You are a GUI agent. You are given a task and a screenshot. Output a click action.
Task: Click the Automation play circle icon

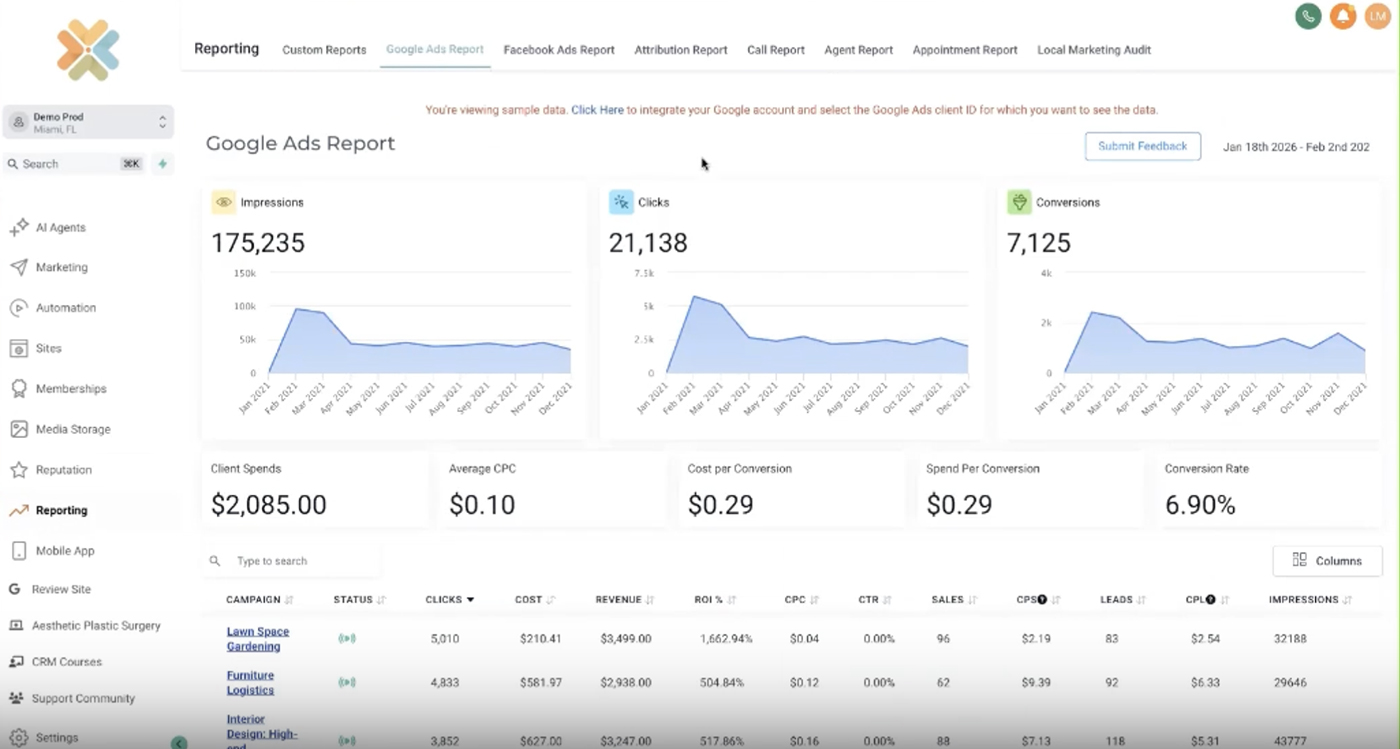coord(18,308)
